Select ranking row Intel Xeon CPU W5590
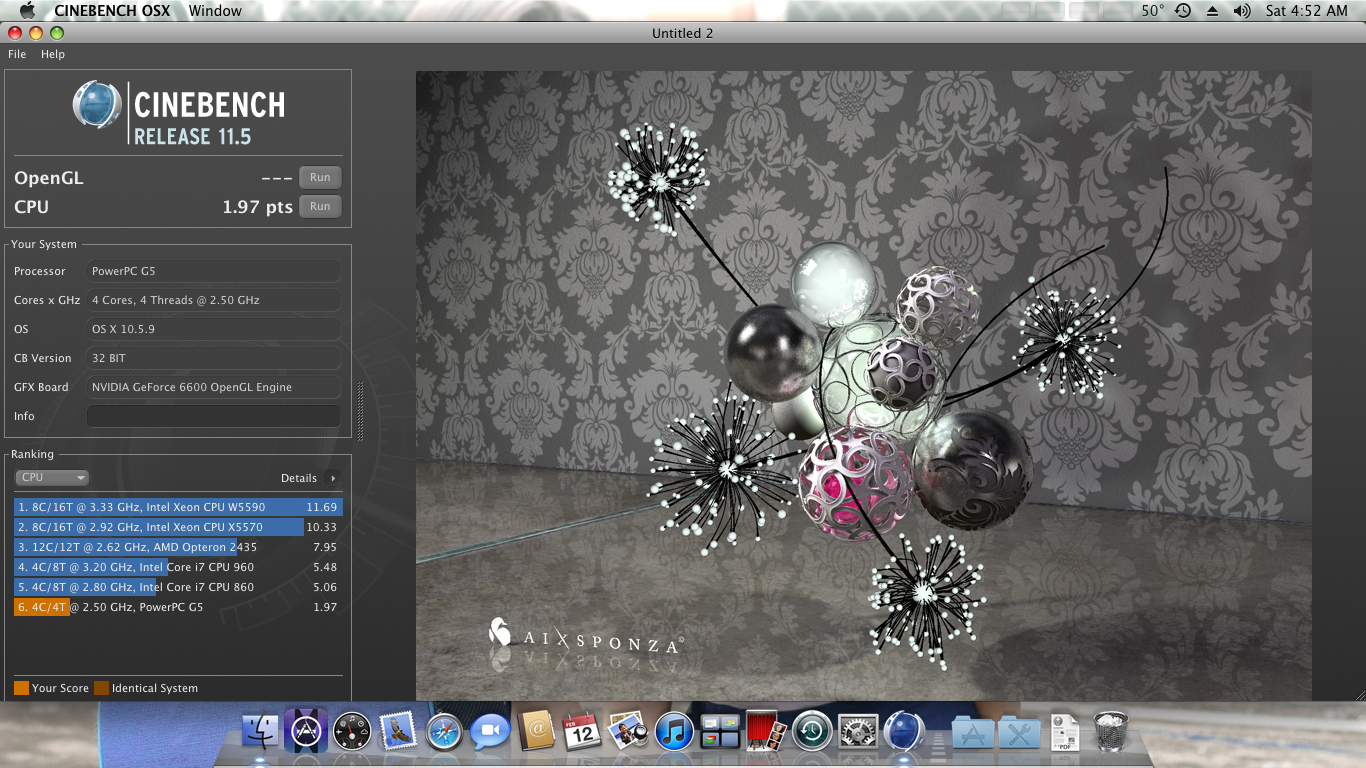Image resolution: width=1366 pixels, height=768 pixels. [x=178, y=507]
